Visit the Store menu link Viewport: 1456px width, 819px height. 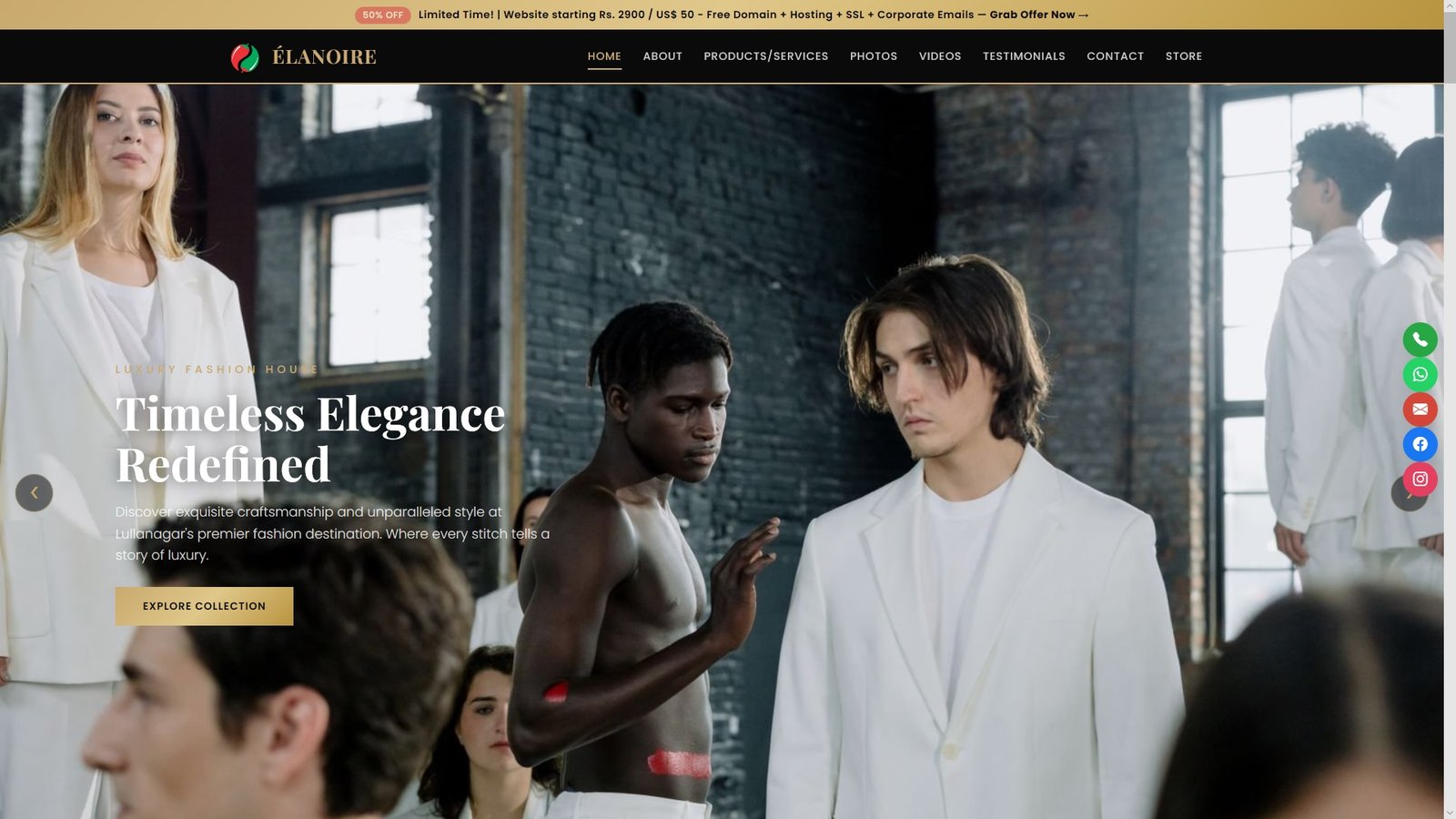[x=1184, y=56]
